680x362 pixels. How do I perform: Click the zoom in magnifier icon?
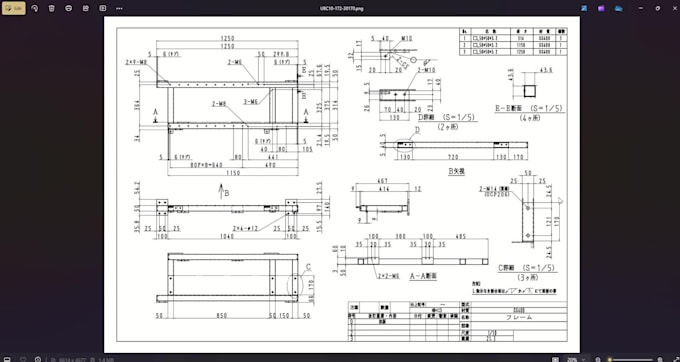[x=660, y=359]
